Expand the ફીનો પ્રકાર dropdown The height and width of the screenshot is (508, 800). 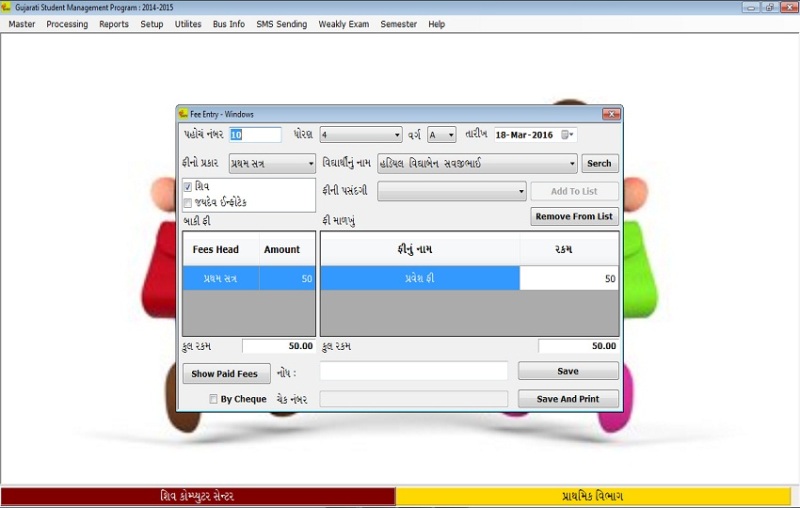(310, 164)
